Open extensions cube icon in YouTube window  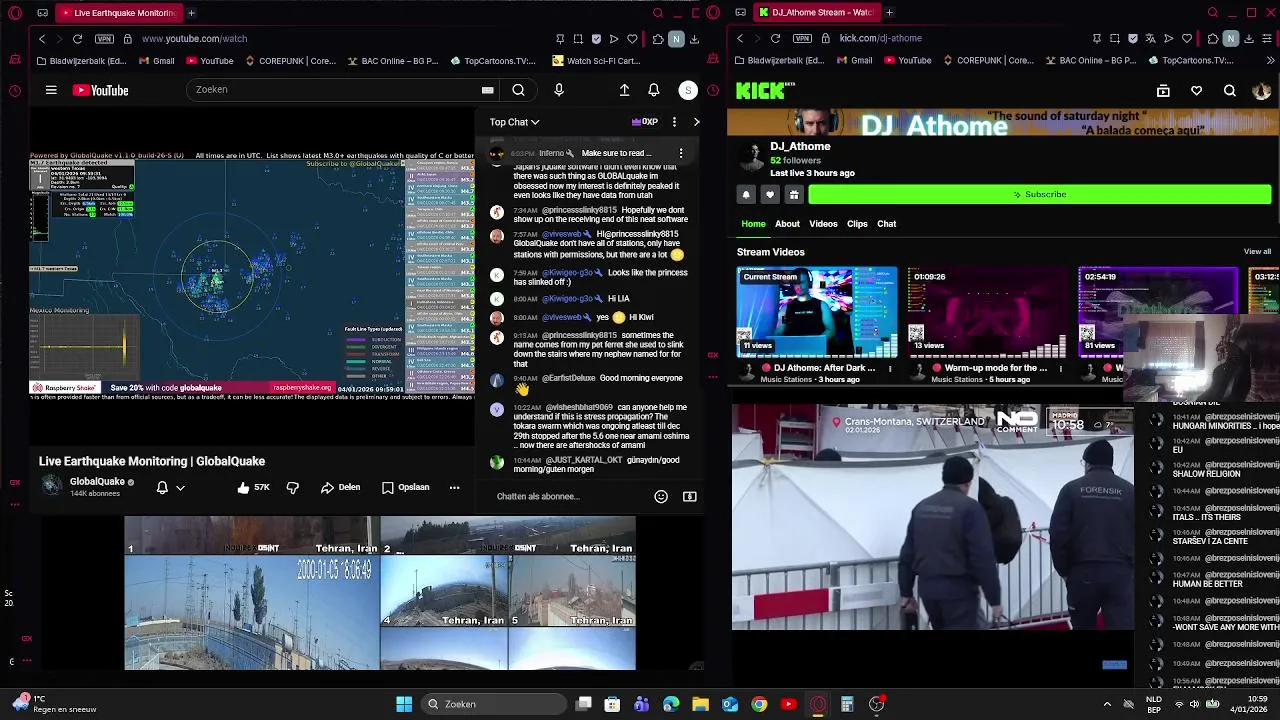tap(657, 38)
